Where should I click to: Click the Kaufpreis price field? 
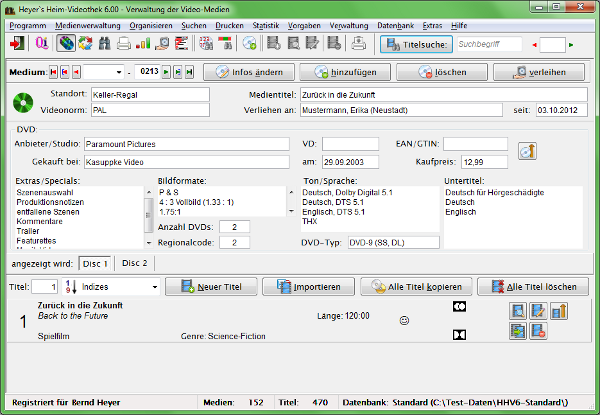[x=485, y=161]
